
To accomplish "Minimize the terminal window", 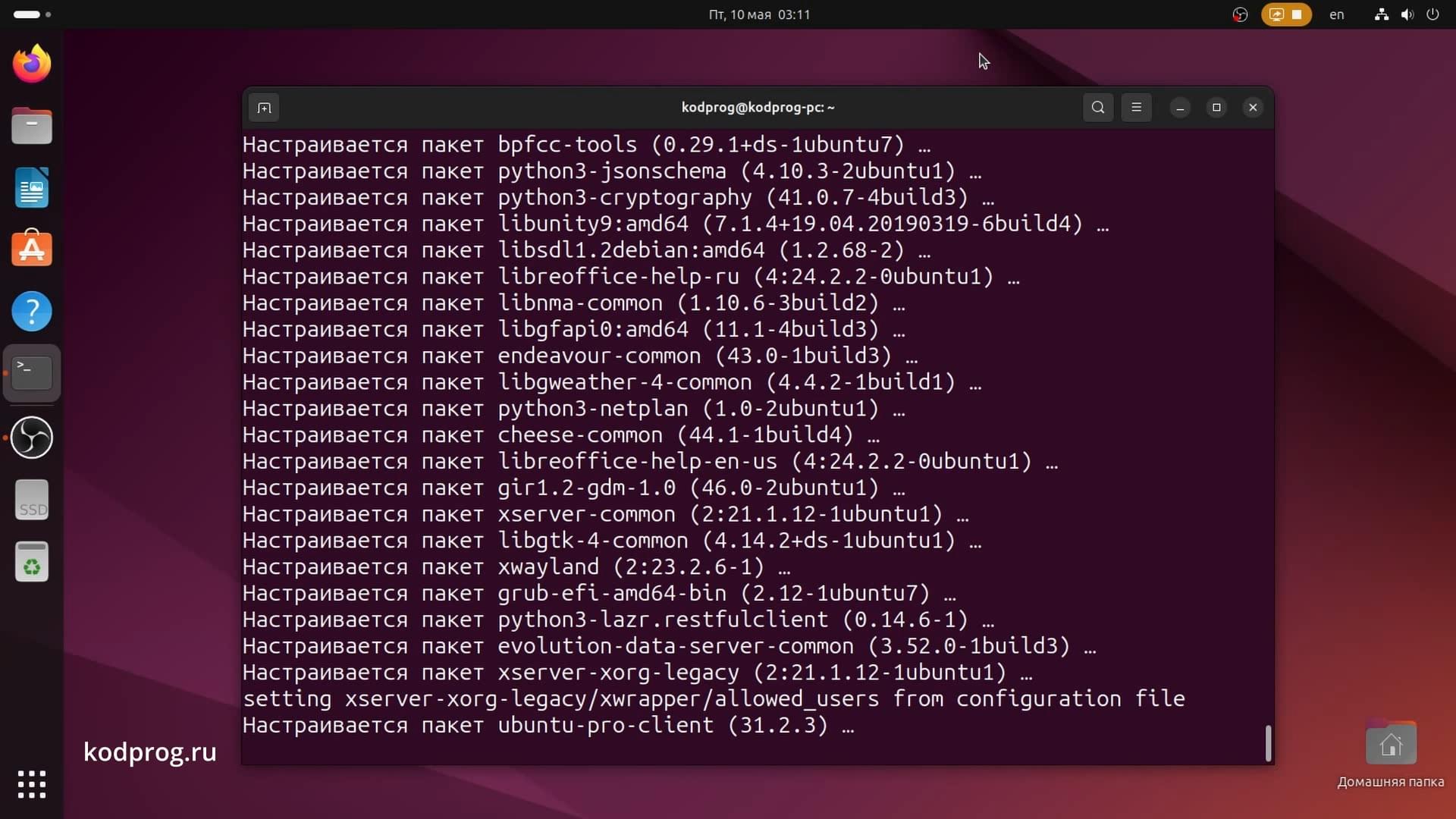I will click(1180, 108).
